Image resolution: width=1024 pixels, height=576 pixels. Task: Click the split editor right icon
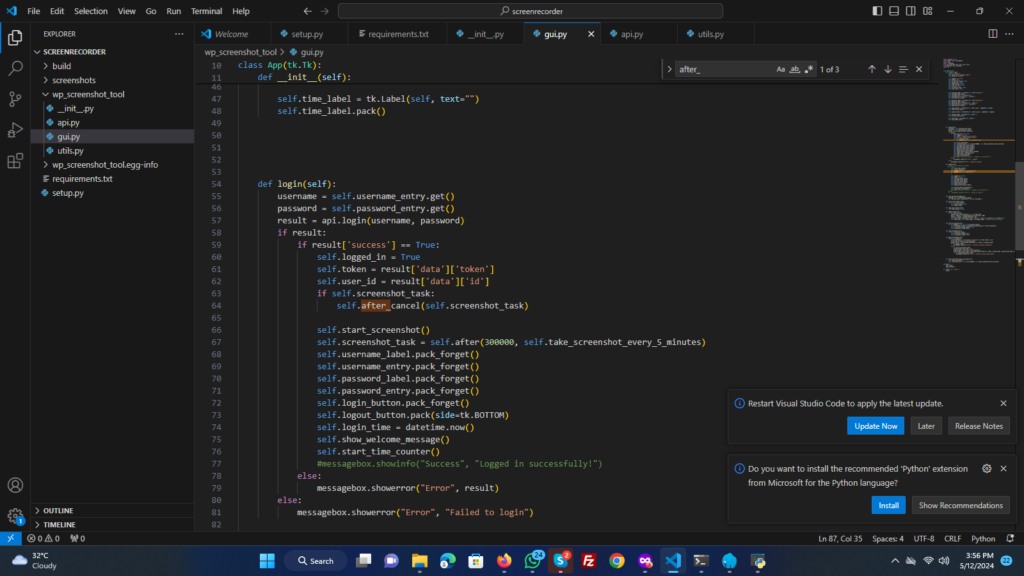coord(993,33)
